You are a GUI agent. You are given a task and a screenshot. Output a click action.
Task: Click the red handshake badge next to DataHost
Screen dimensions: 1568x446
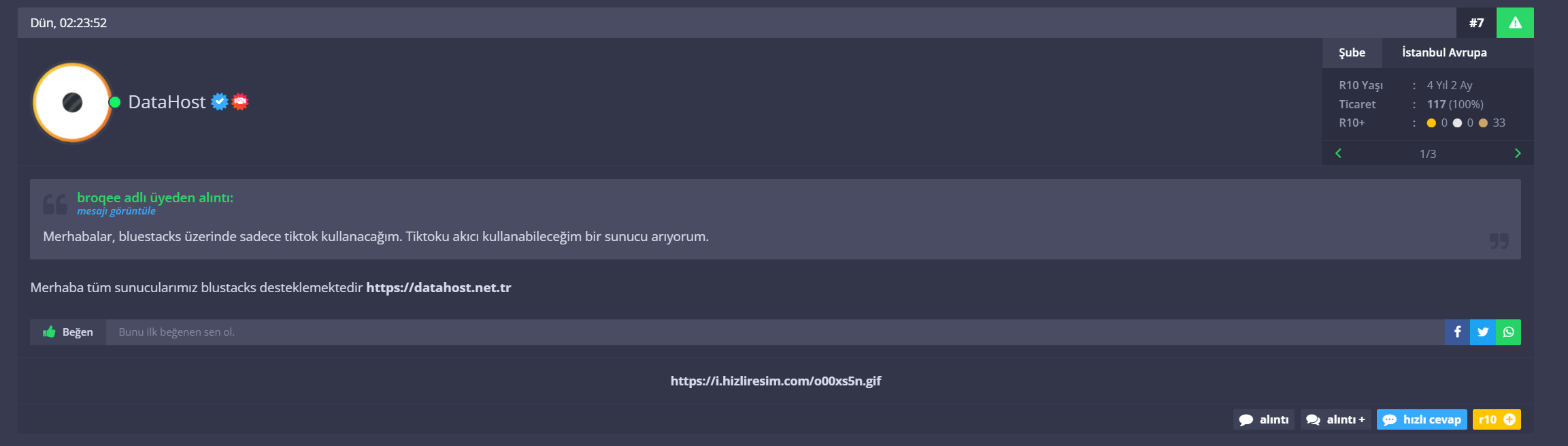click(x=239, y=101)
